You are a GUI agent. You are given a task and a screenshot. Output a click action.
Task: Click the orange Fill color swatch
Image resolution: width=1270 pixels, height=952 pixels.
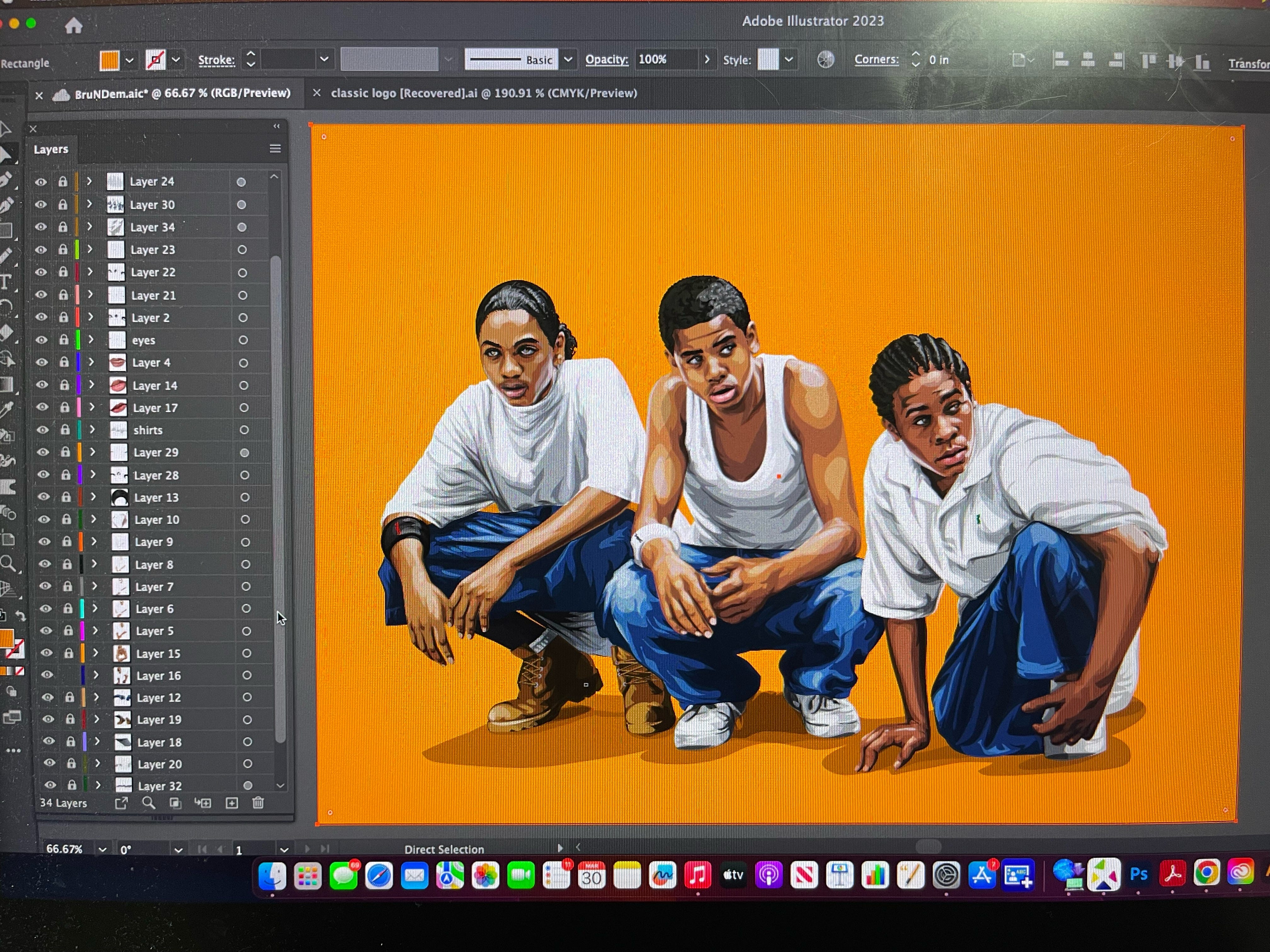point(109,60)
